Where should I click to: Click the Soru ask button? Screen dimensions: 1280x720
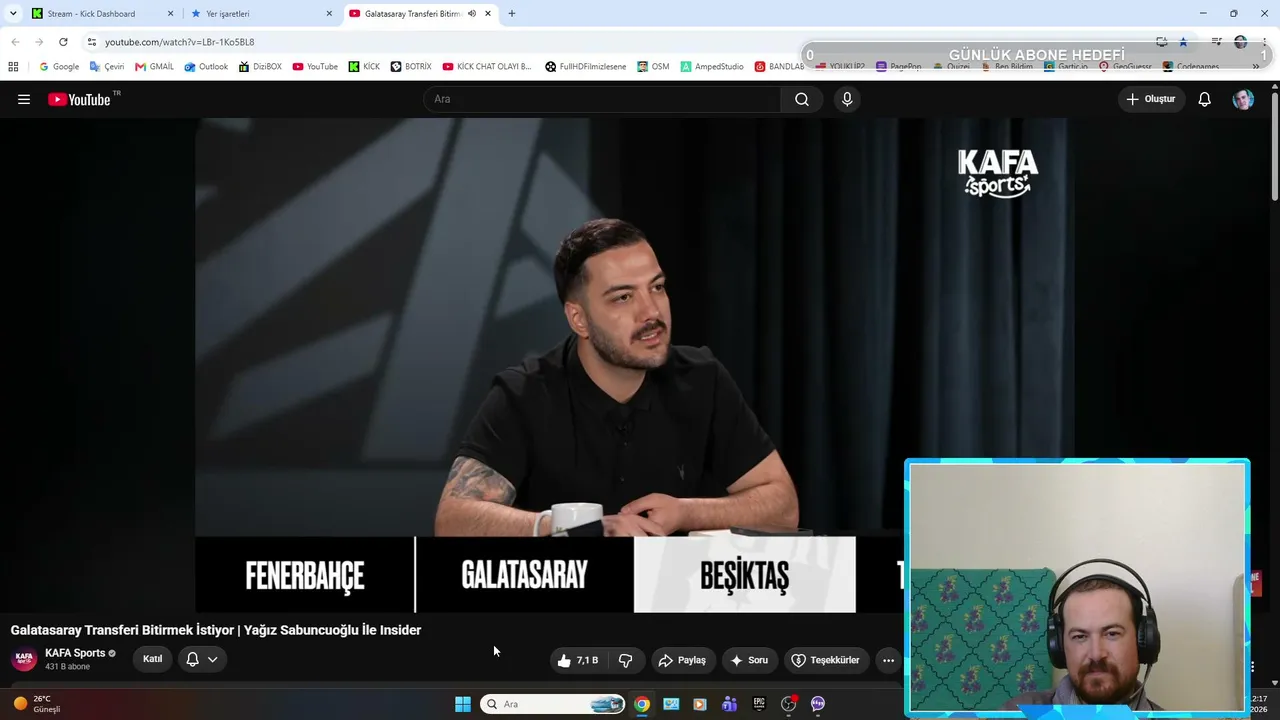pyautogui.click(x=750, y=660)
